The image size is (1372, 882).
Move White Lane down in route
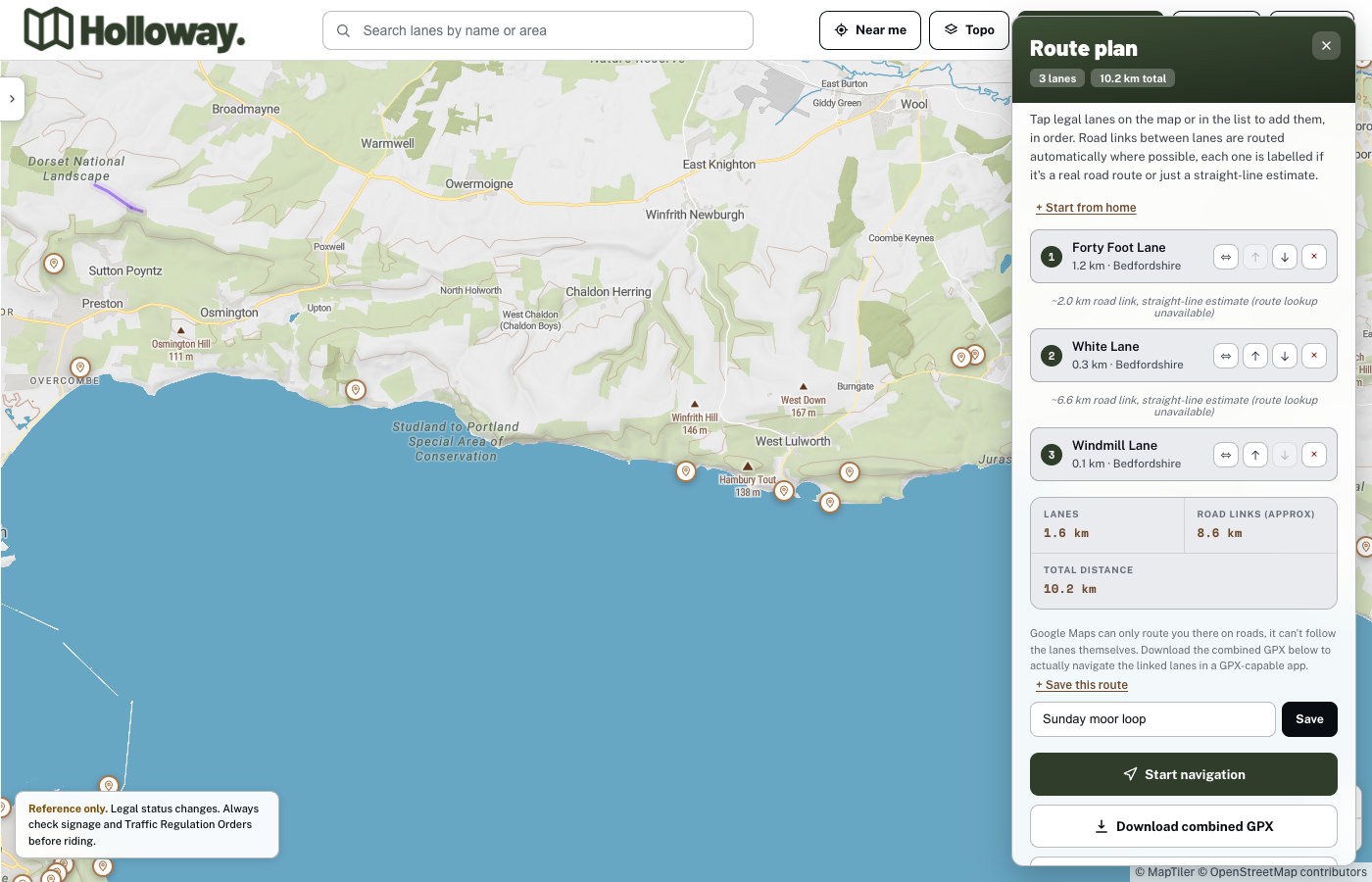pos(1285,356)
